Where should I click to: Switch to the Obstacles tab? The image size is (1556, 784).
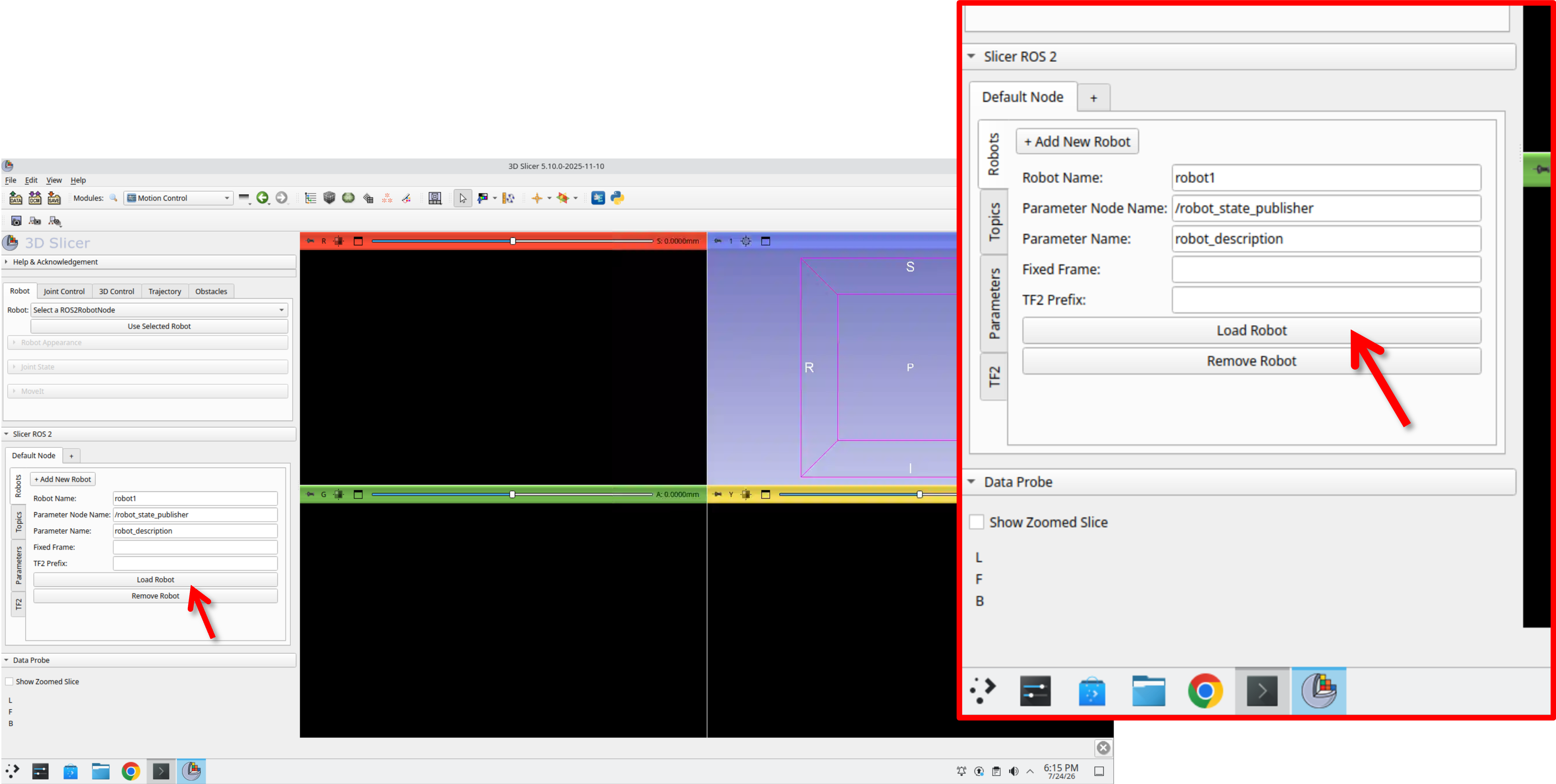211,291
